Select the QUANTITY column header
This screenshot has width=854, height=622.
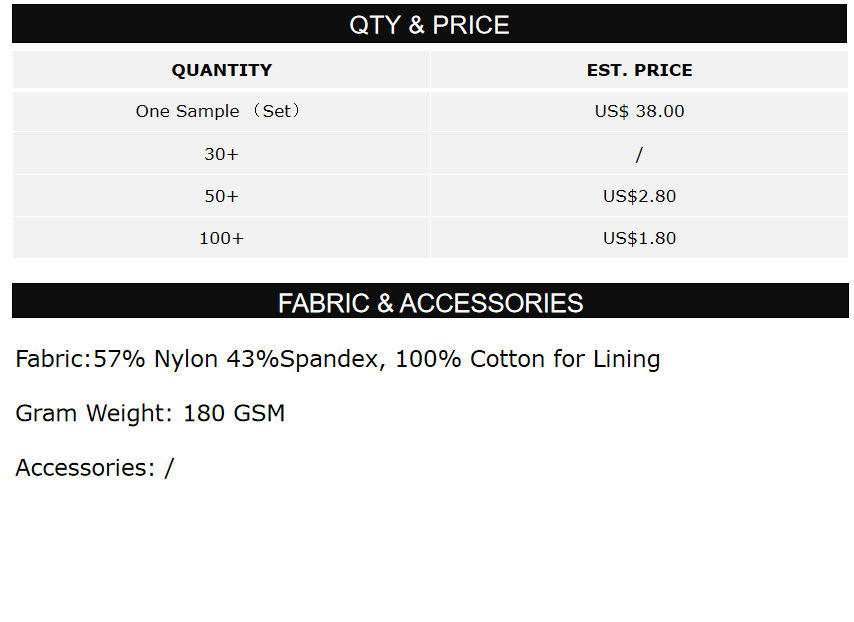click(x=221, y=70)
